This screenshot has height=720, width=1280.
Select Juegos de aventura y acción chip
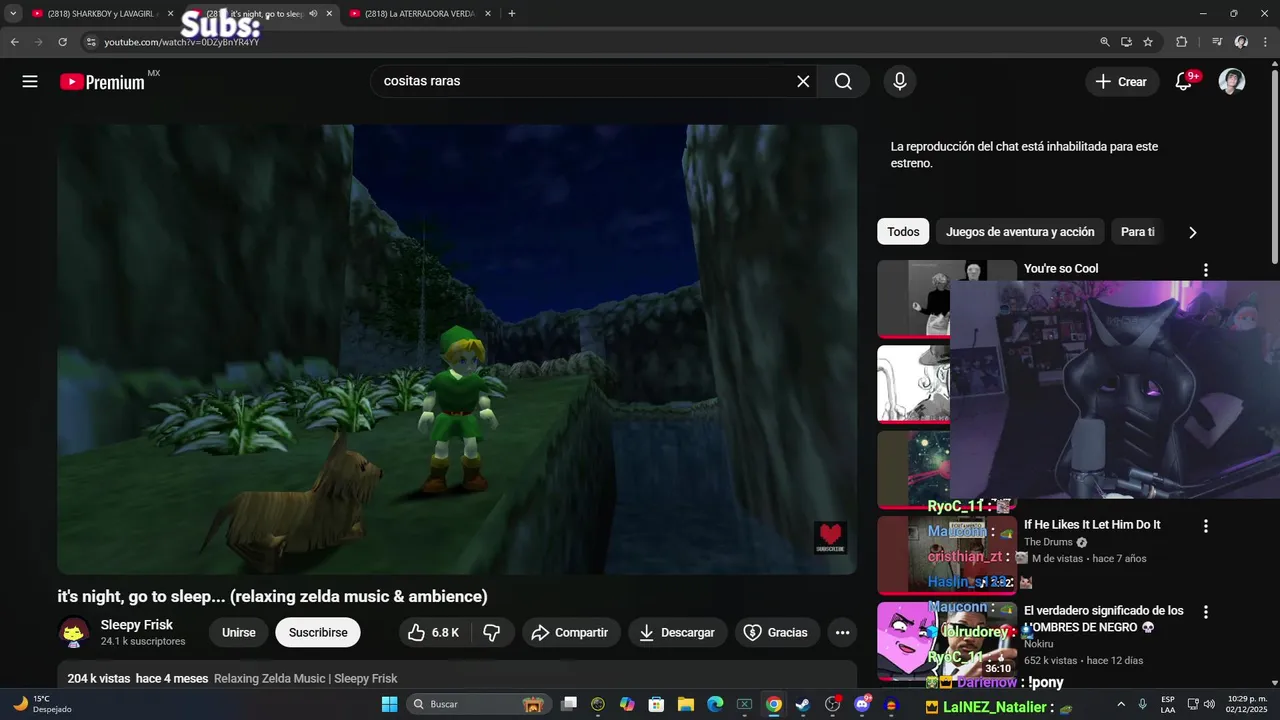point(1020,232)
